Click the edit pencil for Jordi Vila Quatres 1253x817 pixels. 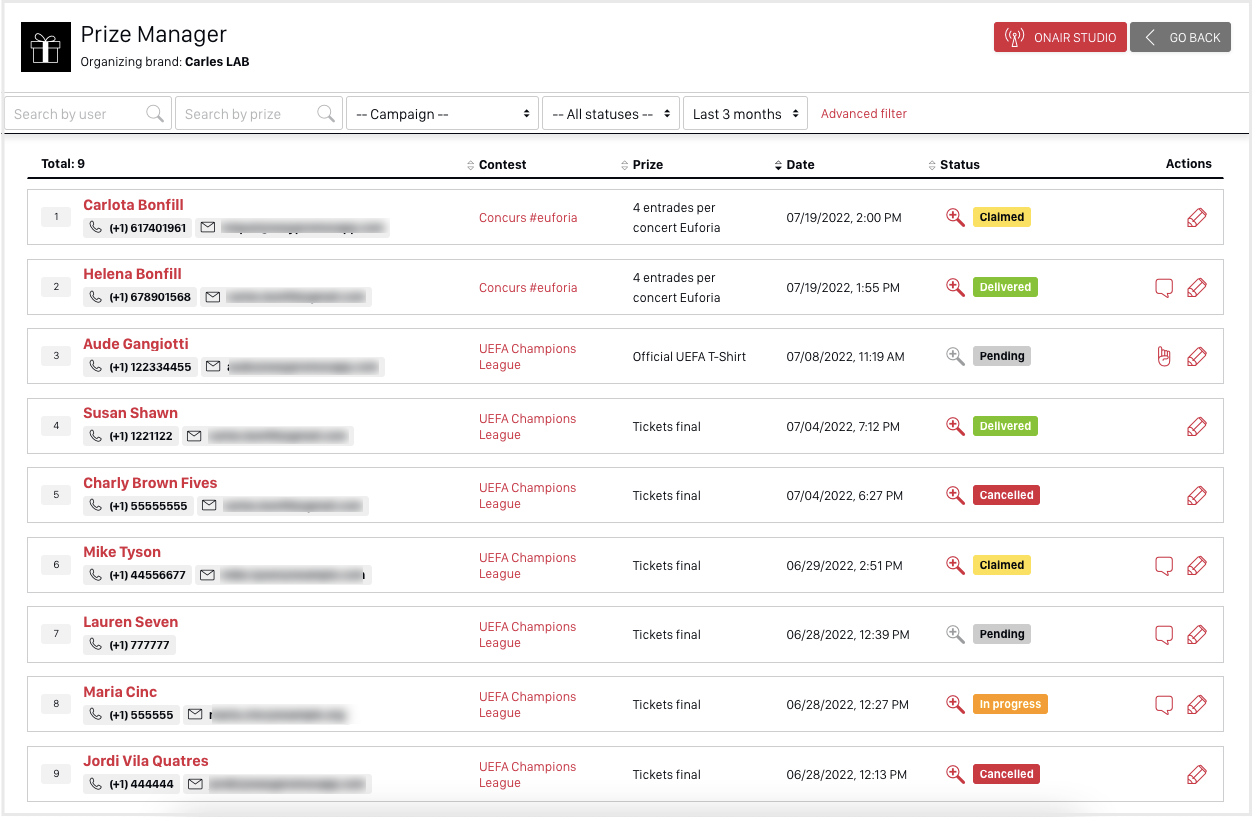[x=1196, y=775]
